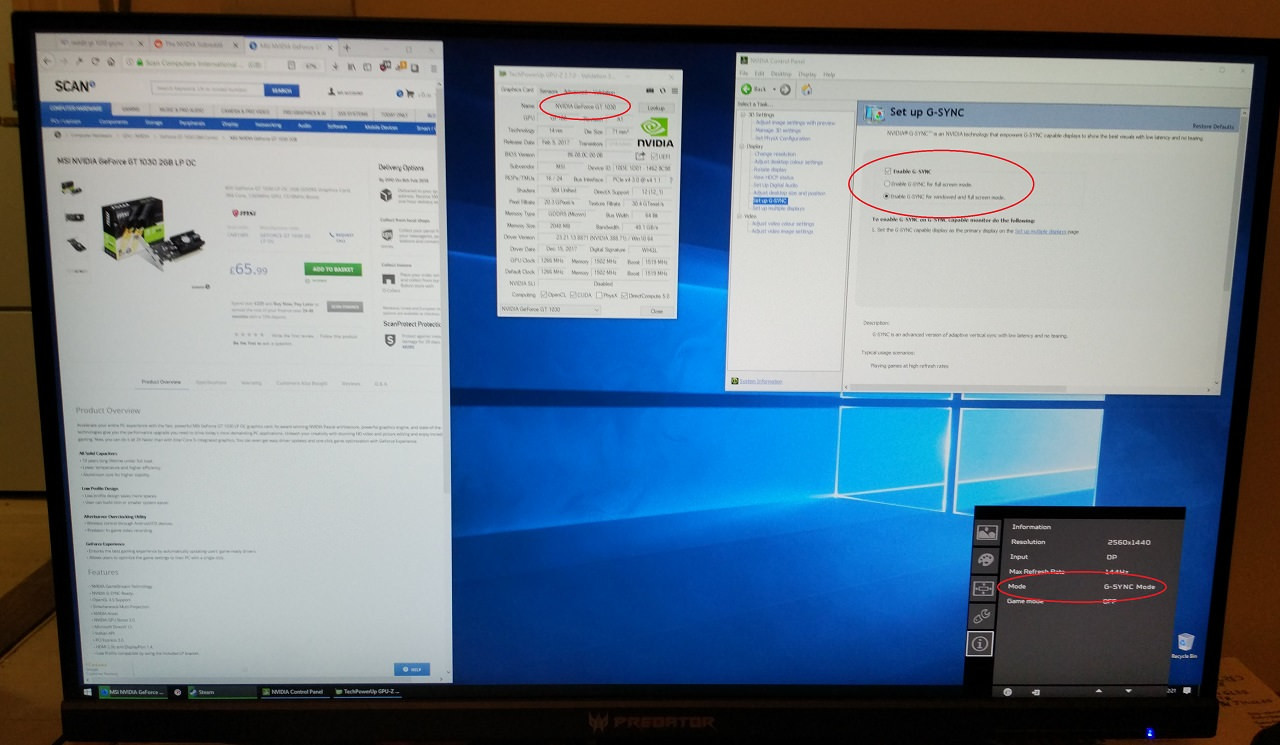Open the new tab plus button in browser

pyautogui.click(x=346, y=48)
